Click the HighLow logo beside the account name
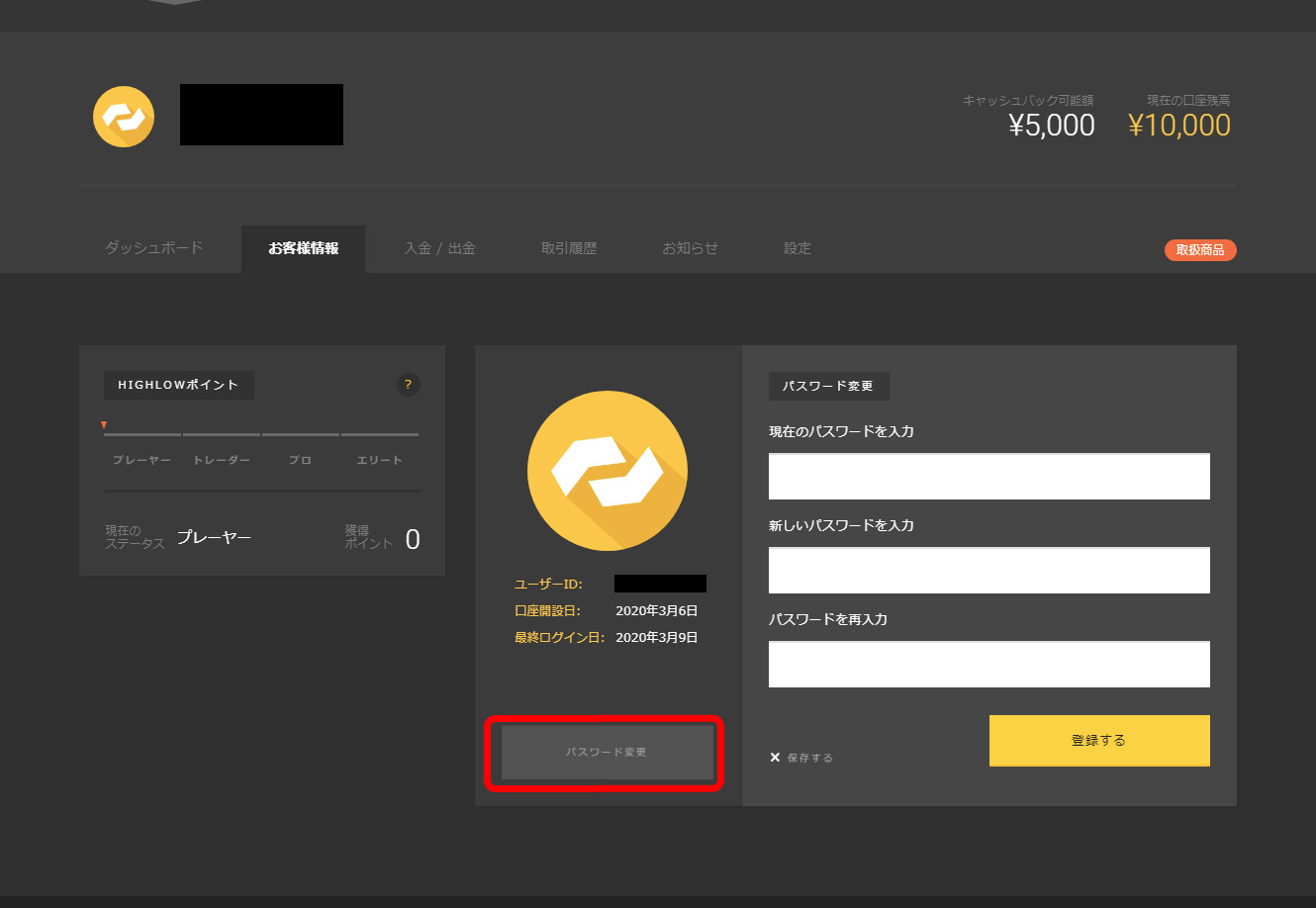The height and width of the screenshot is (908, 1316). coord(124,117)
